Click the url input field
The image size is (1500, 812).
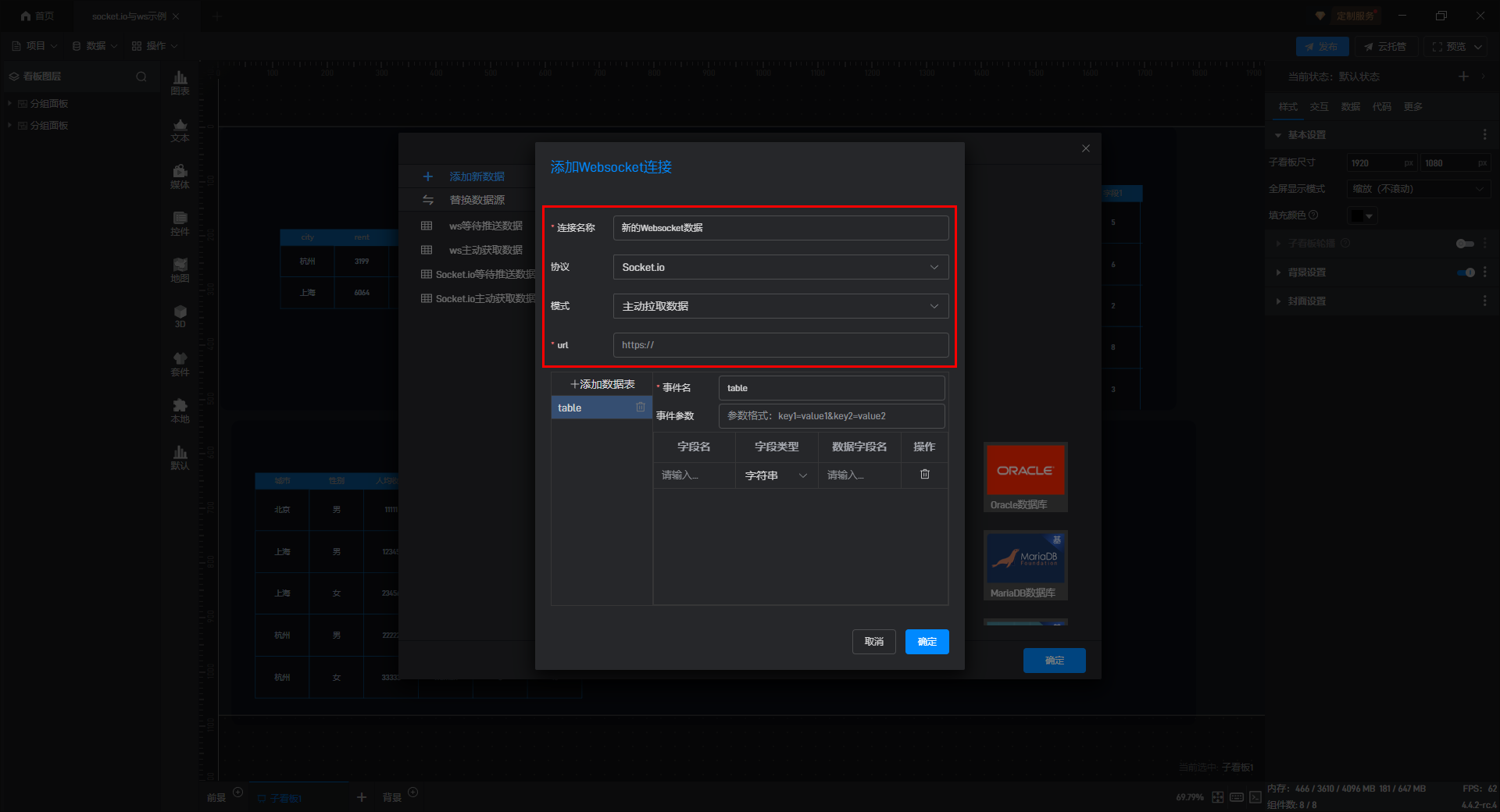780,345
